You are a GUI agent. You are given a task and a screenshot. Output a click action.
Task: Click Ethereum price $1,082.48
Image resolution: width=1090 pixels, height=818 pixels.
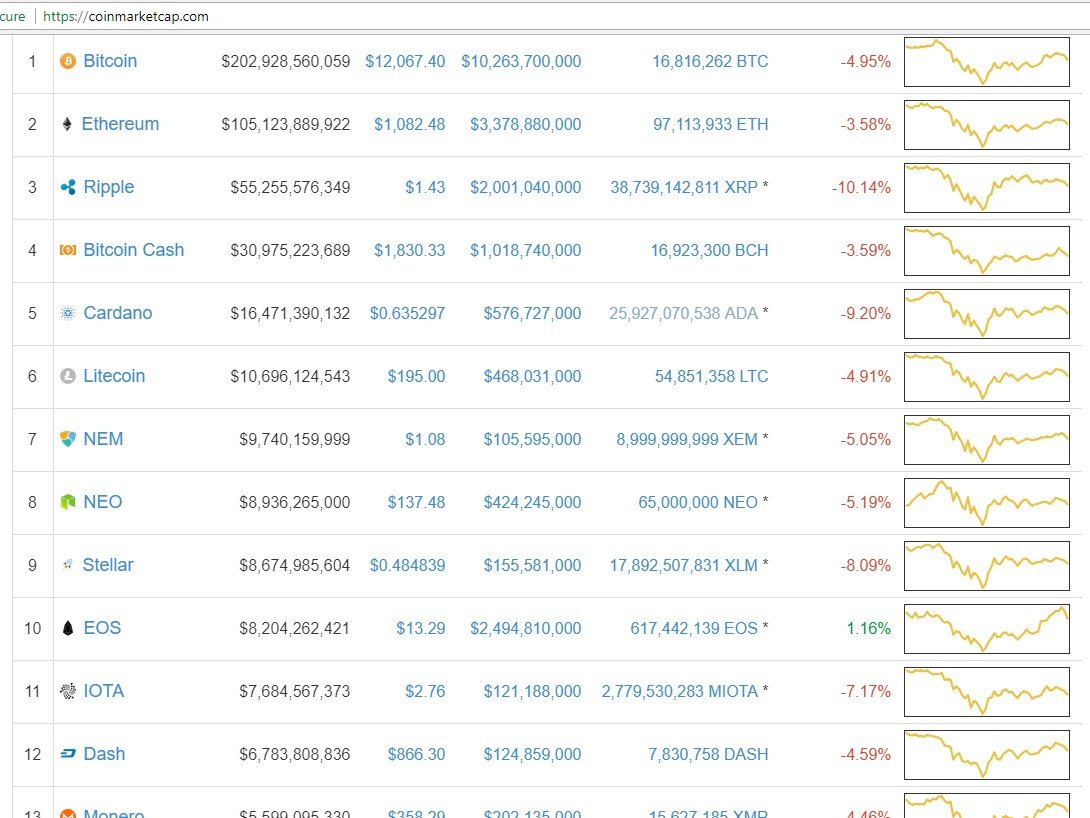point(409,124)
